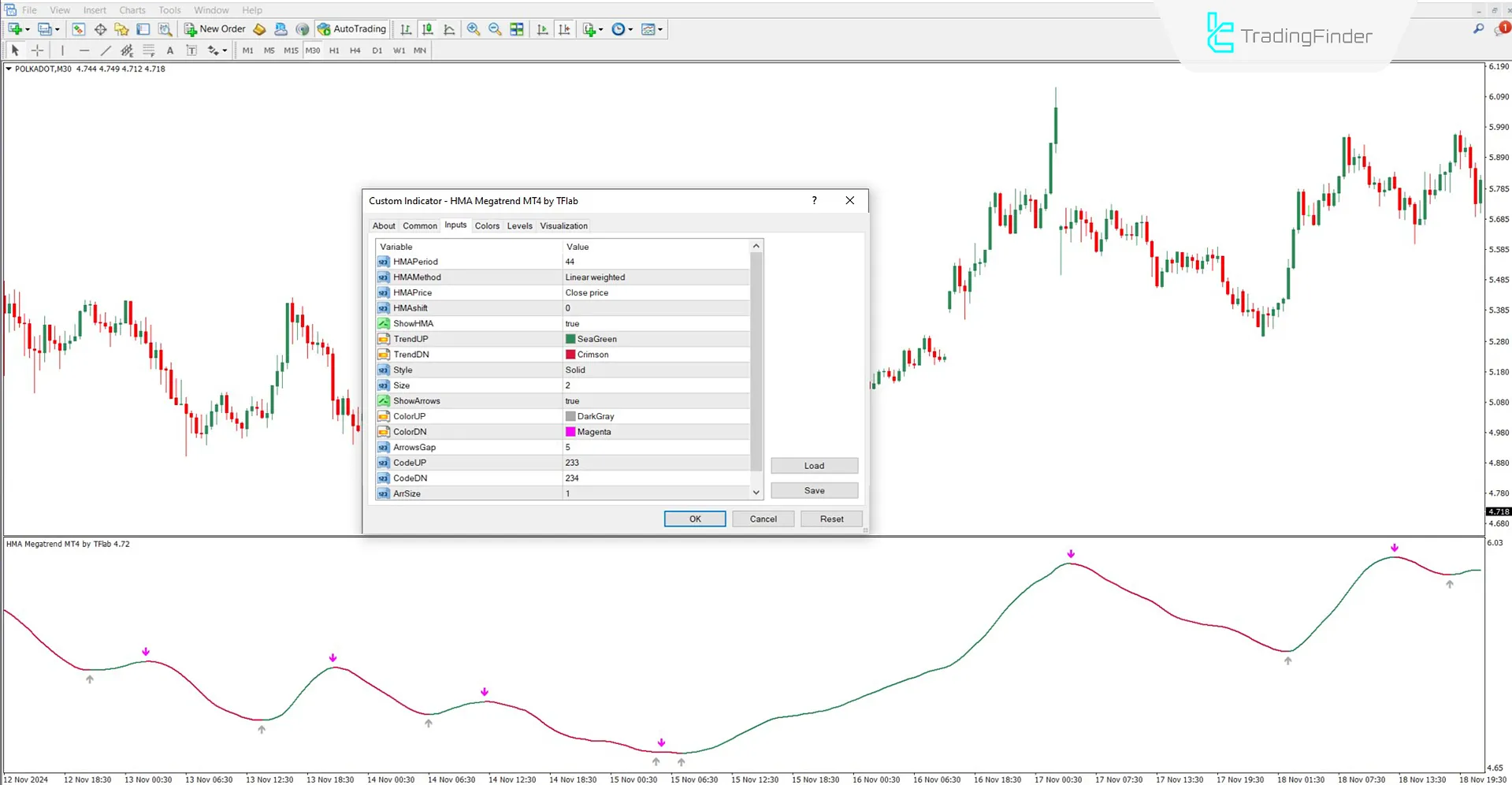Image resolution: width=1512 pixels, height=785 pixels.
Task: Select the Draw Trendline tool
Action: click(x=106, y=50)
